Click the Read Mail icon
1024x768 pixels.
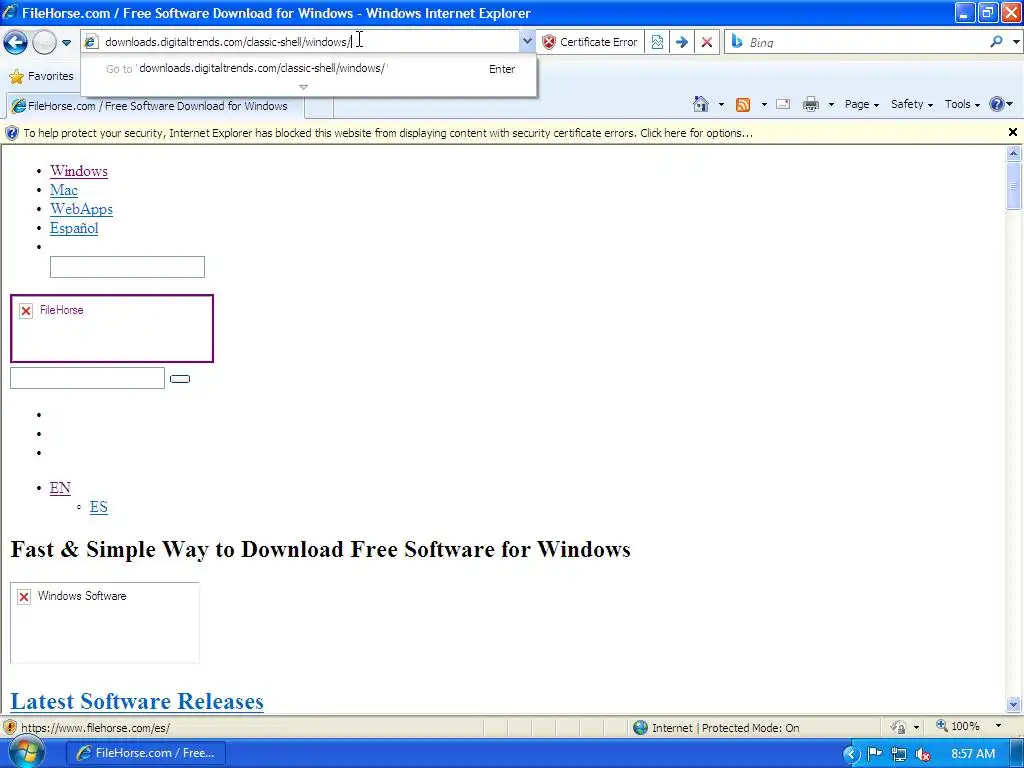tap(782, 104)
